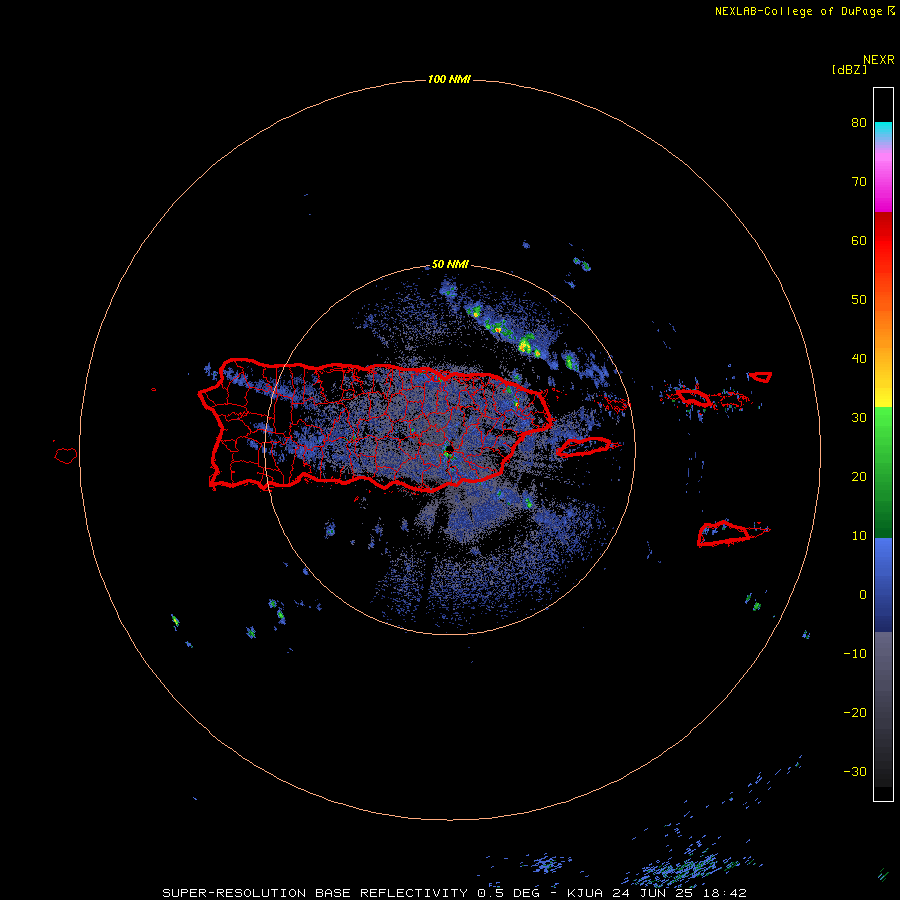Click the St. Croix island outline
Image resolution: width=900 pixels, height=900 pixels.
pos(724,533)
